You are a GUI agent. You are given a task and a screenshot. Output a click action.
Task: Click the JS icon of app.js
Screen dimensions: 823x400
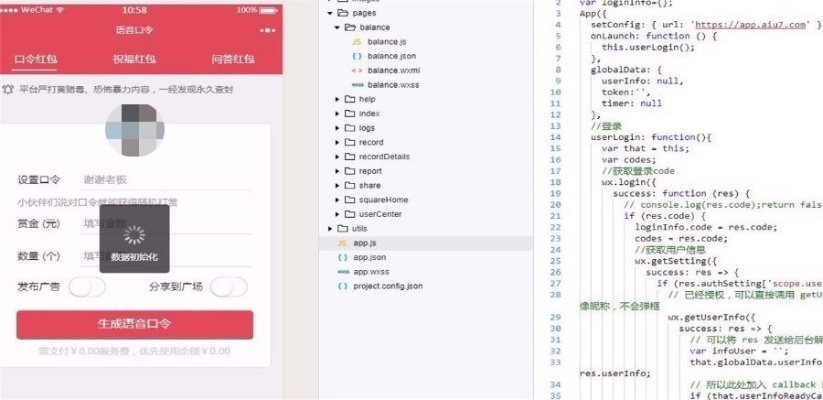[x=343, y=243]
